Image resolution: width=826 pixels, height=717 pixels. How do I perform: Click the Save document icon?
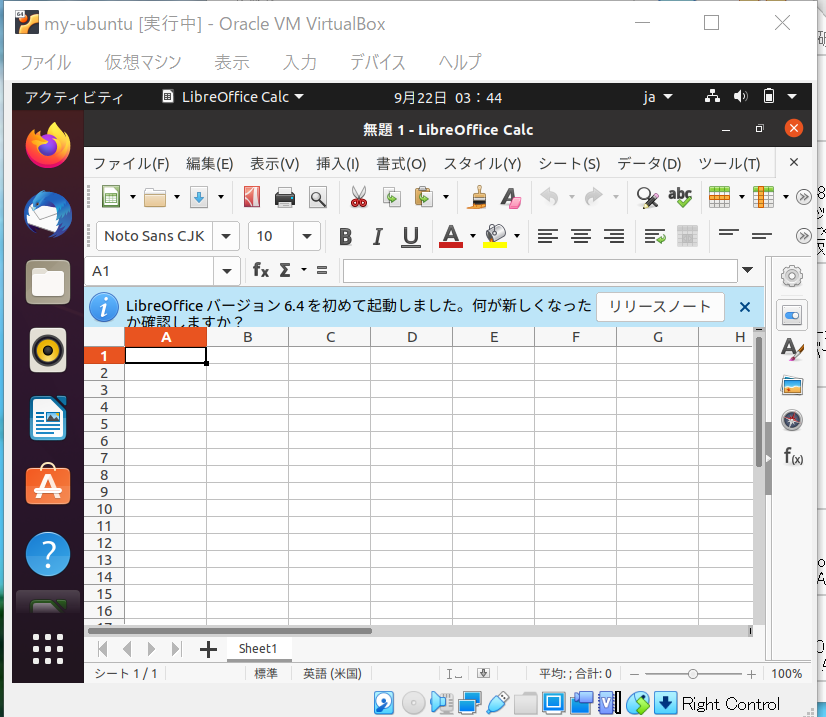[x=199, y=198]
